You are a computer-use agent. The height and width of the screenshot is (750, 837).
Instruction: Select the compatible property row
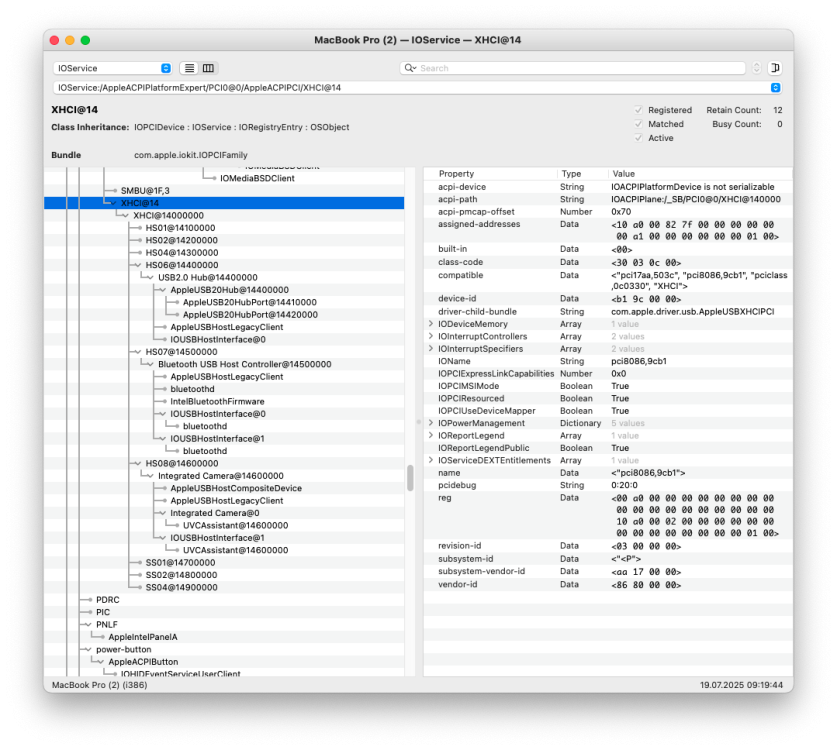608,281
